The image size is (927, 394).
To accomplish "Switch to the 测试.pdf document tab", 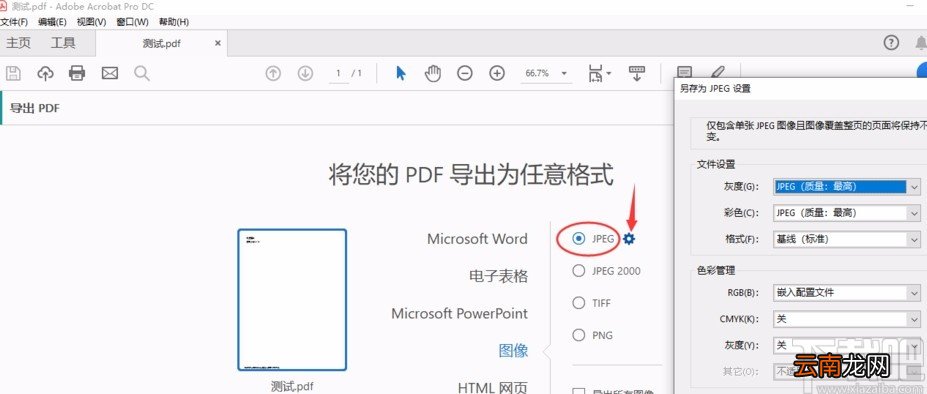I will click(161, 43).
